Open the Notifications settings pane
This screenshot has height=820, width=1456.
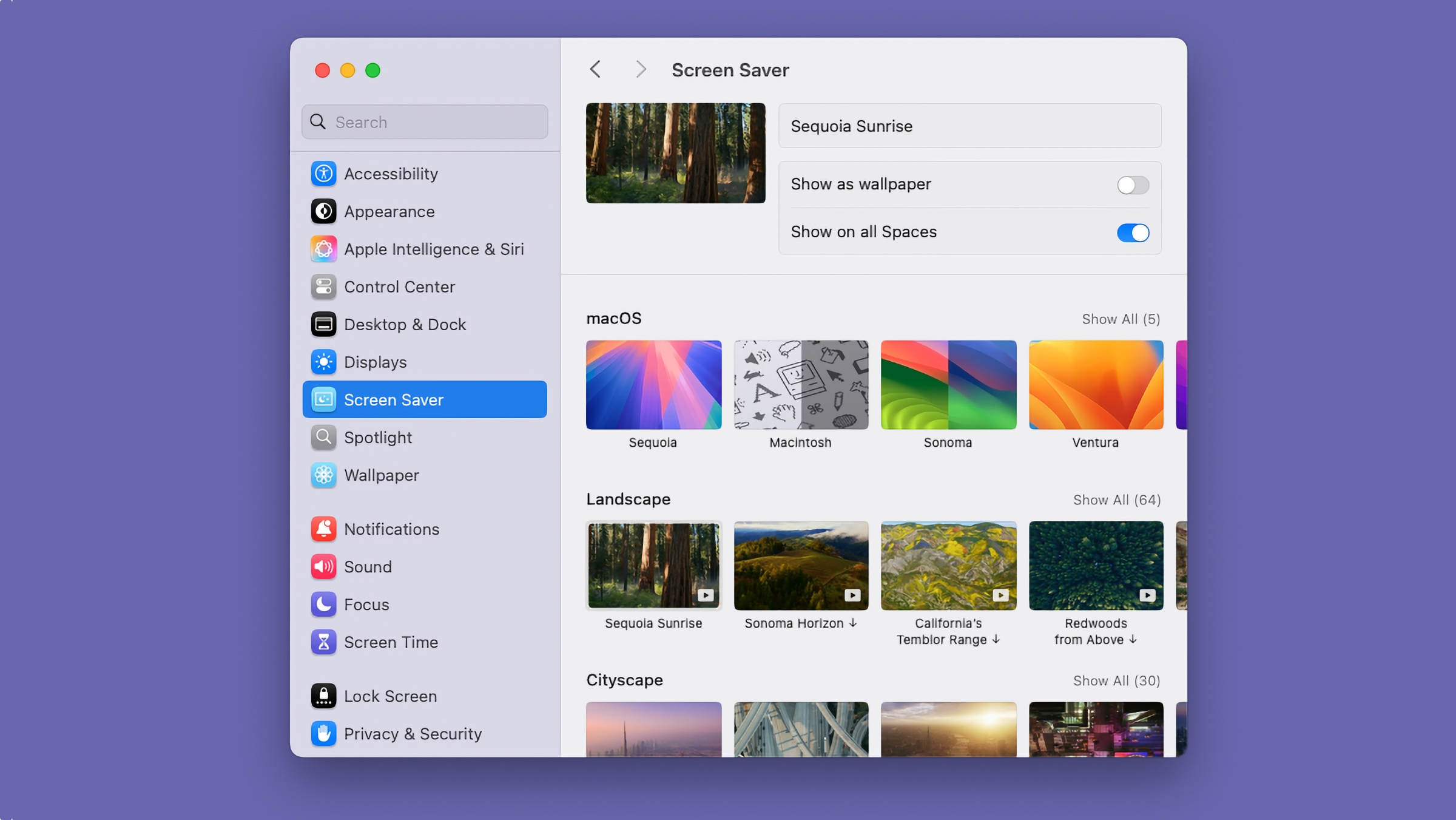tap(425, 529)
